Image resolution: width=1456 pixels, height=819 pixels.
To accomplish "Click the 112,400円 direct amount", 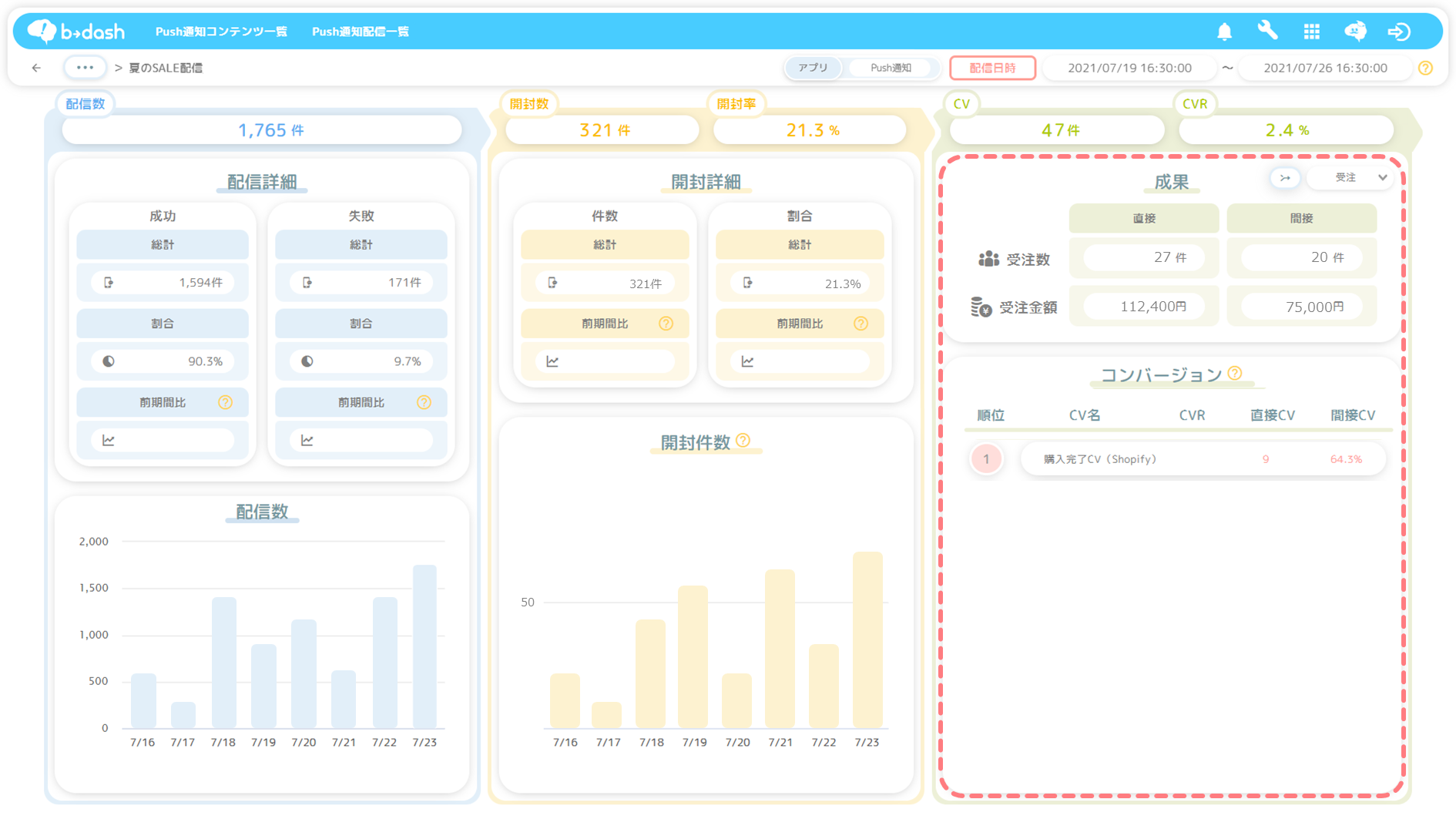I will [x=1144, y=307].
